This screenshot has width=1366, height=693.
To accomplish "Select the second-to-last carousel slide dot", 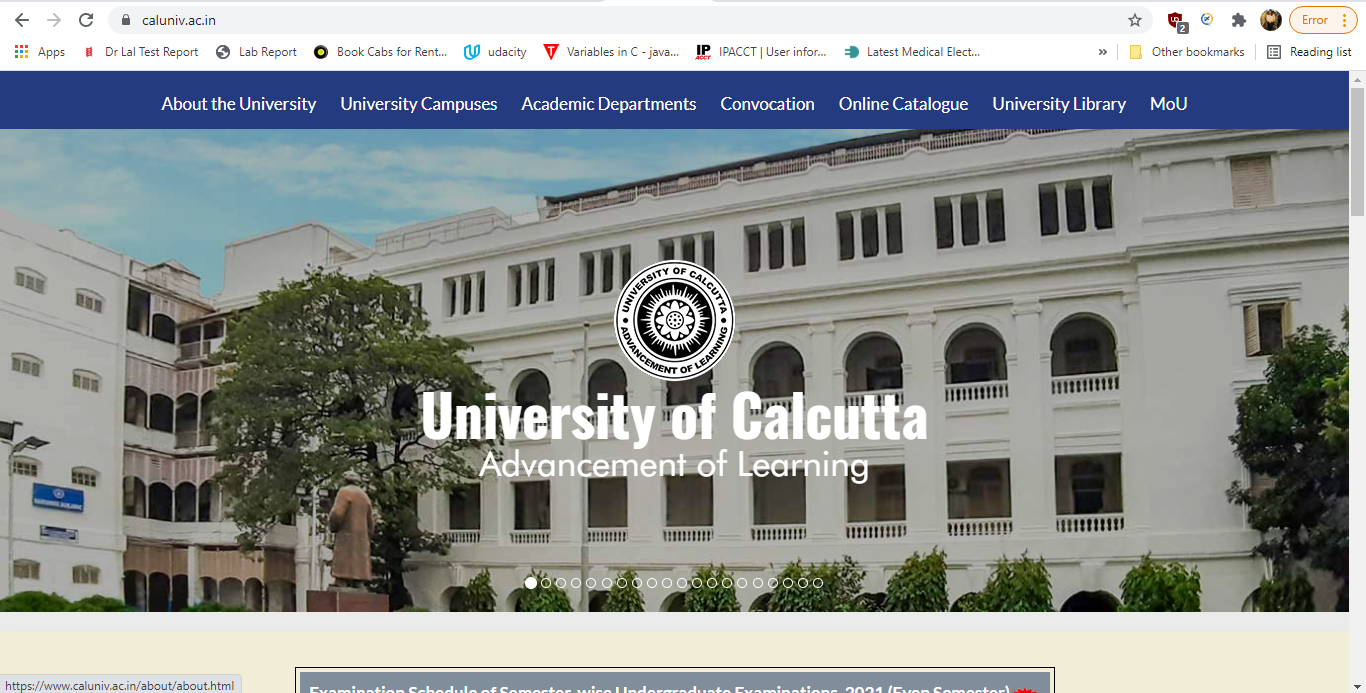I will [803, 583].
